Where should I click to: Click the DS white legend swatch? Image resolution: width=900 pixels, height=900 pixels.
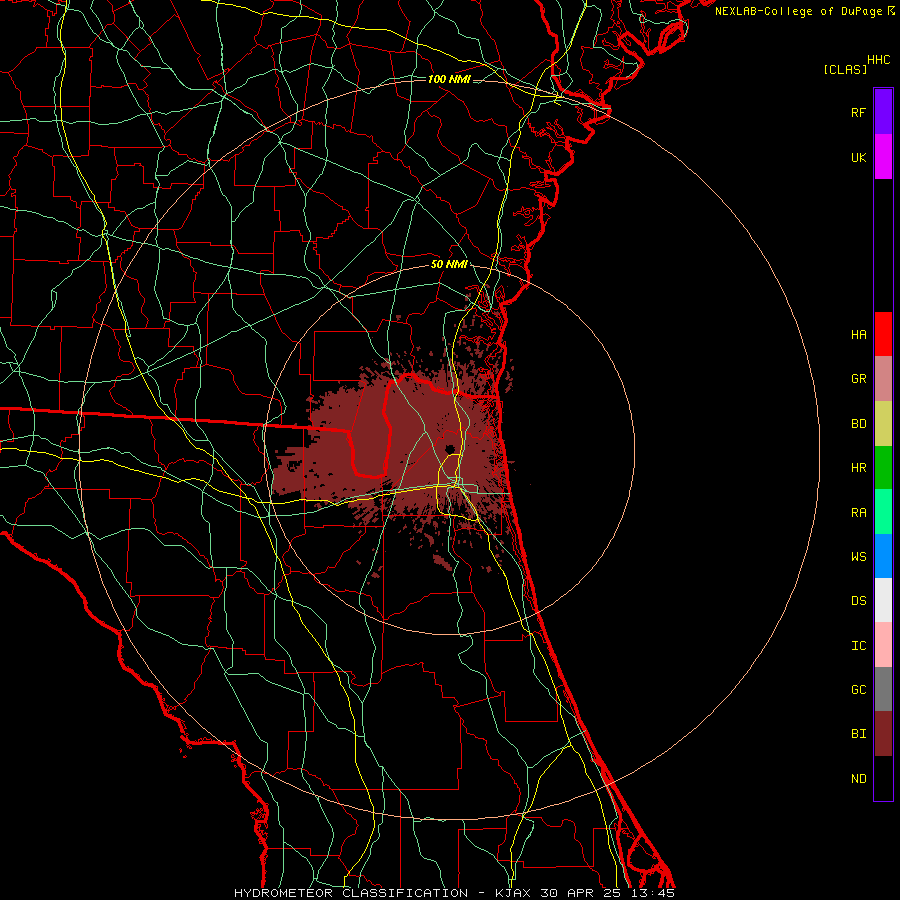(x=883, y=600)
